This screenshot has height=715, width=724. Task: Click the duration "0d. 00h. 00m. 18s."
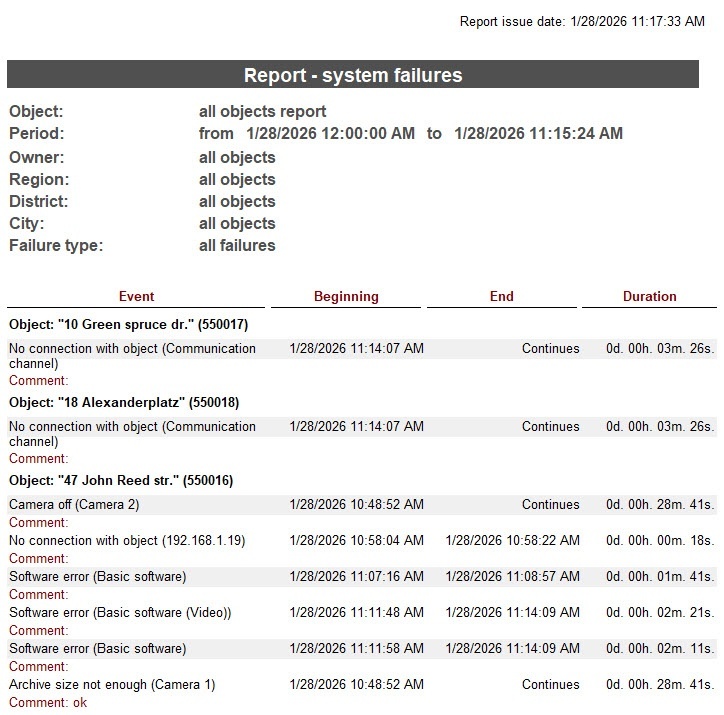[659, 541]
